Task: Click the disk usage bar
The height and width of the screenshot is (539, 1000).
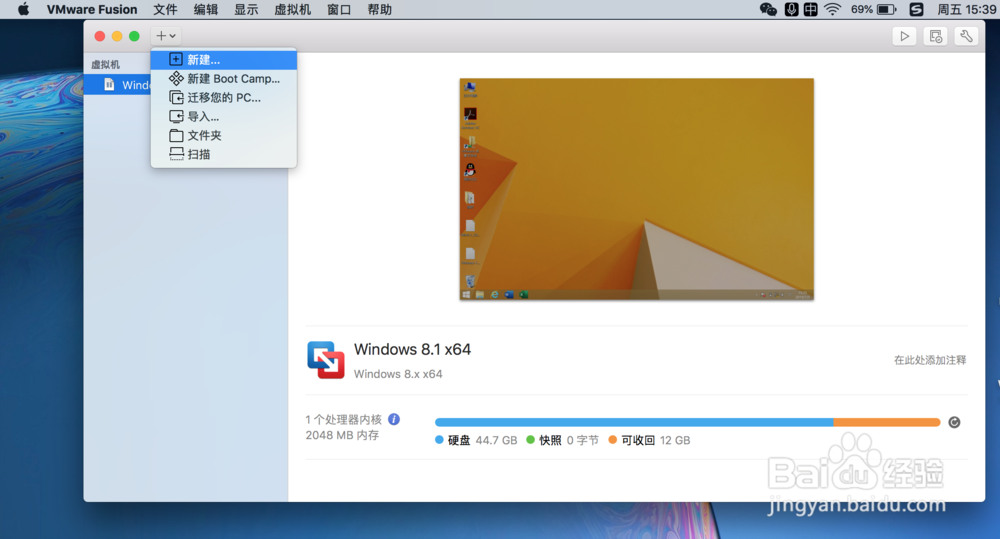Action: [x=688, y=422]
